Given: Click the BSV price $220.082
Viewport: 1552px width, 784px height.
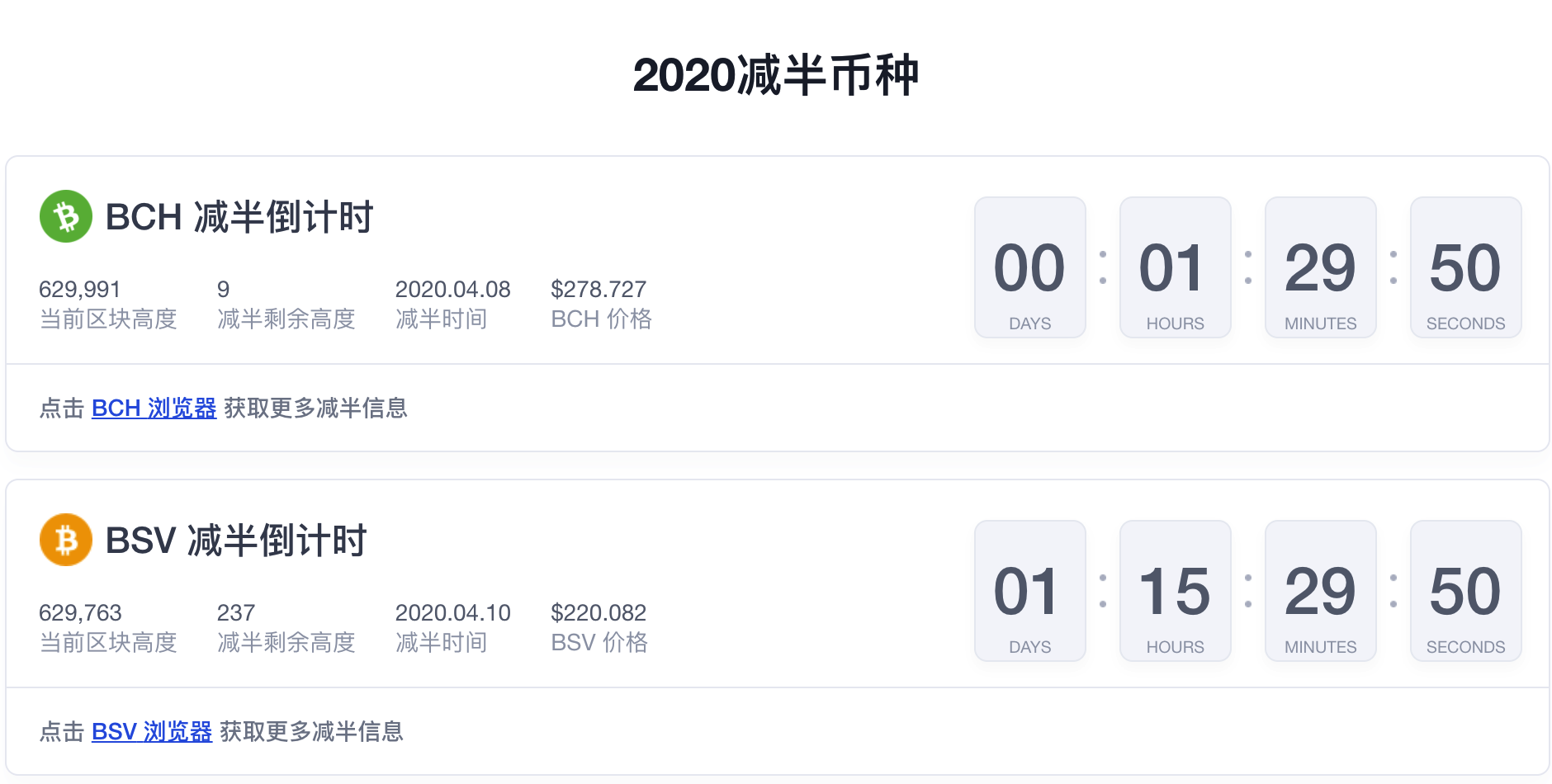Looking at the screenshot, I should coord(599,612).
